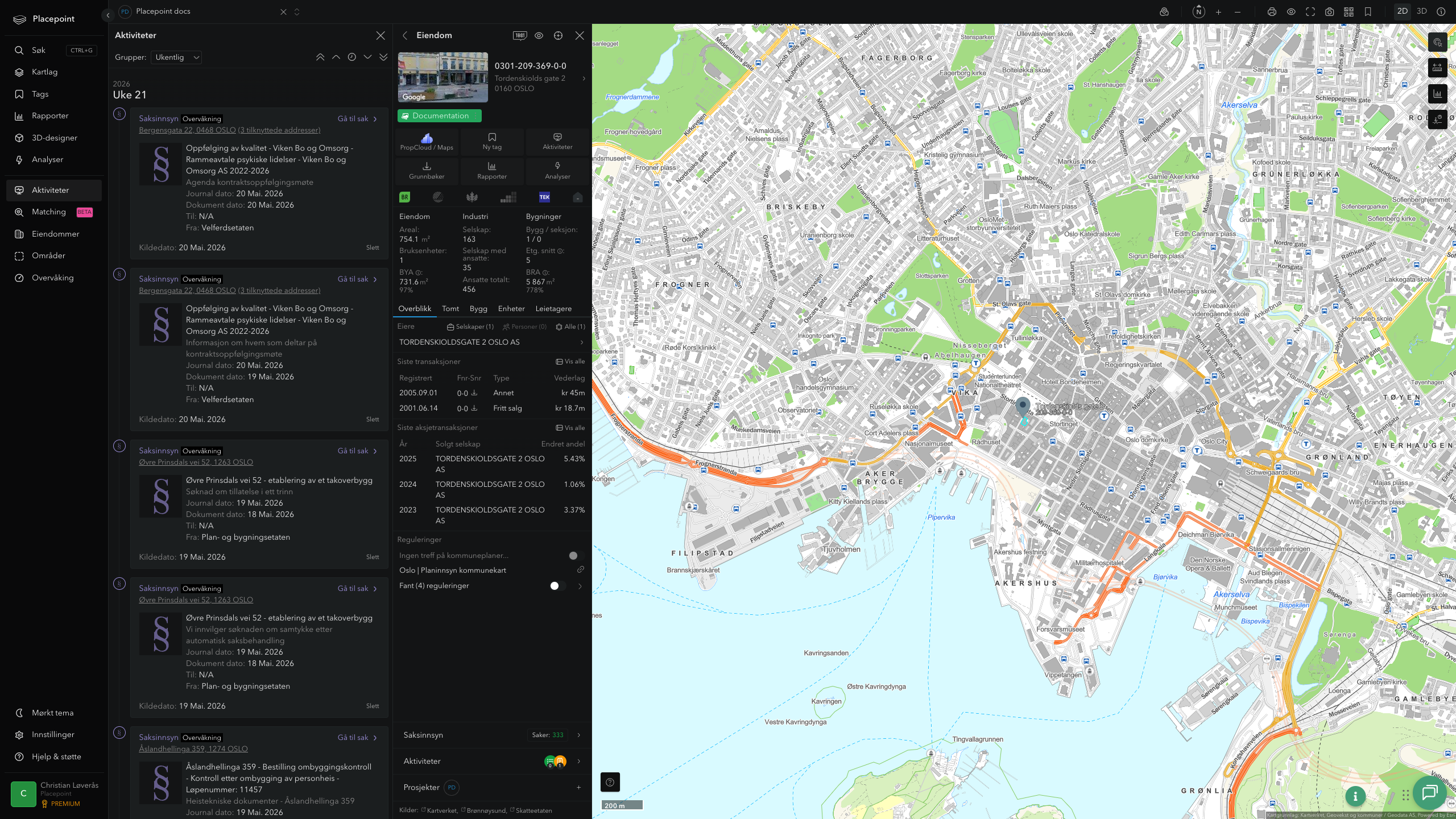The height and width of the screenshot is (819, 1456).
Task: Expand Tordenskiolds gate 2 address chevron
Action: coord(584,78)
